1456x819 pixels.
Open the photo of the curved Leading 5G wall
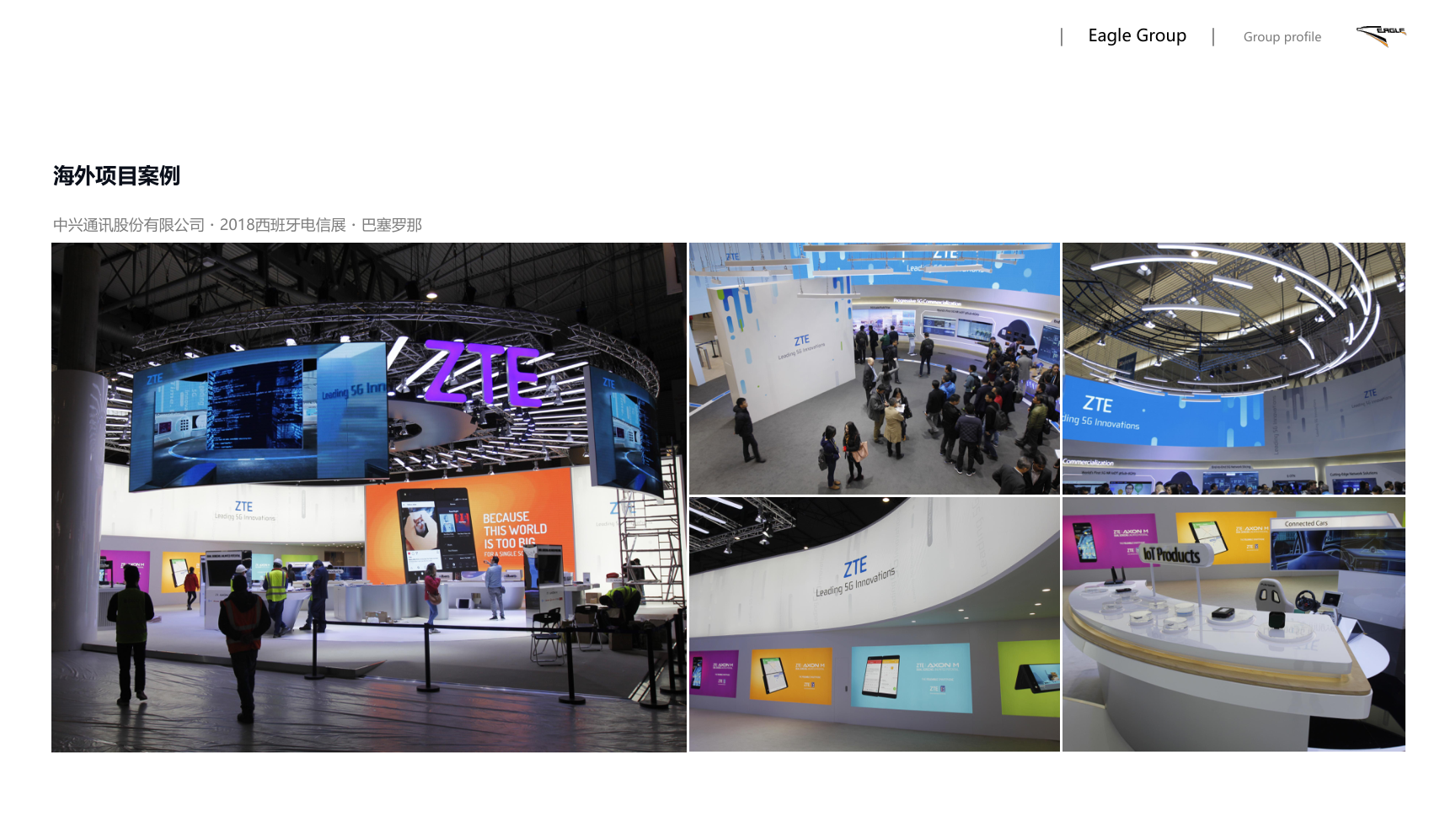tap(875, 624)
